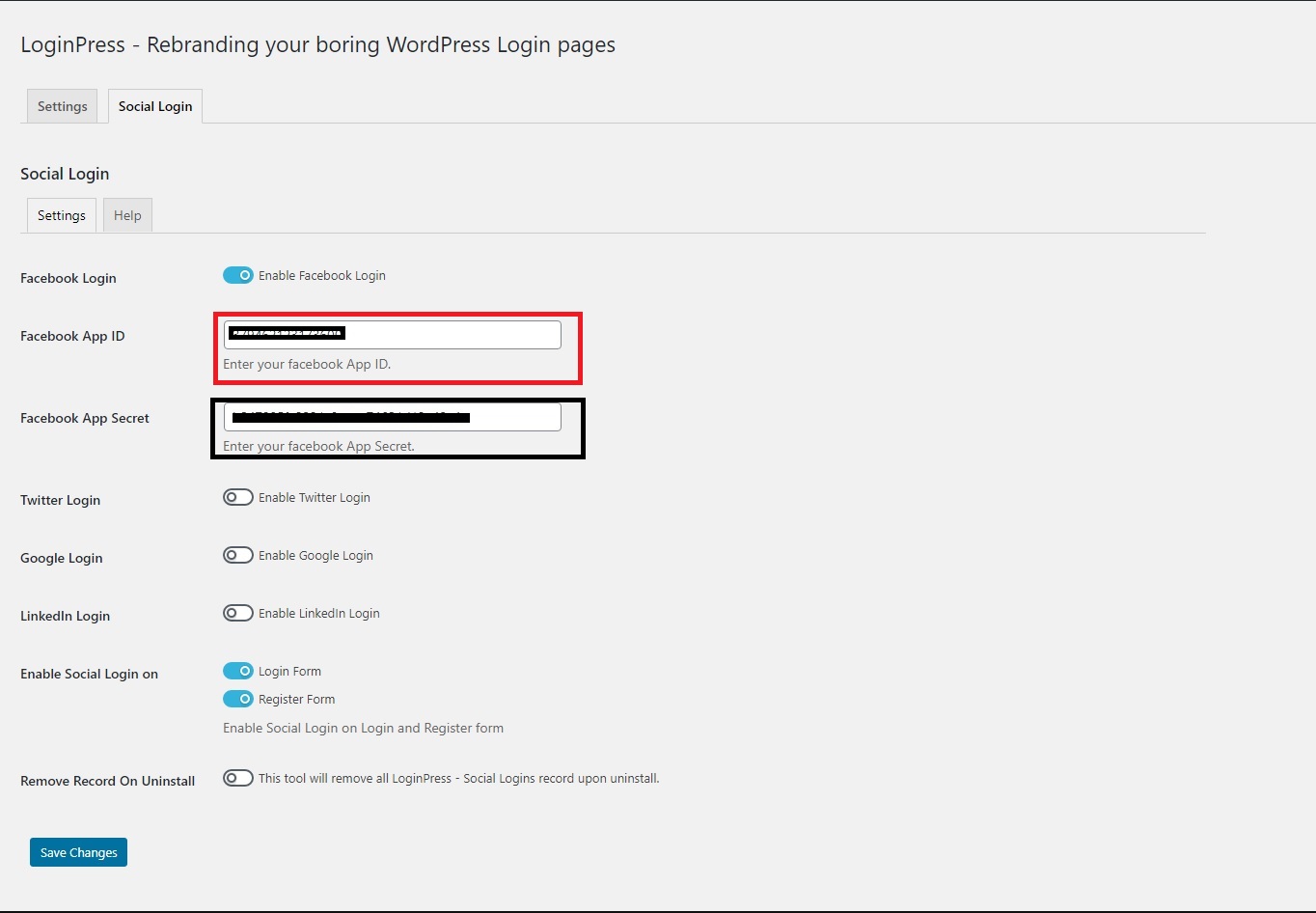Open the top-level Settings tab

[63, 106]
